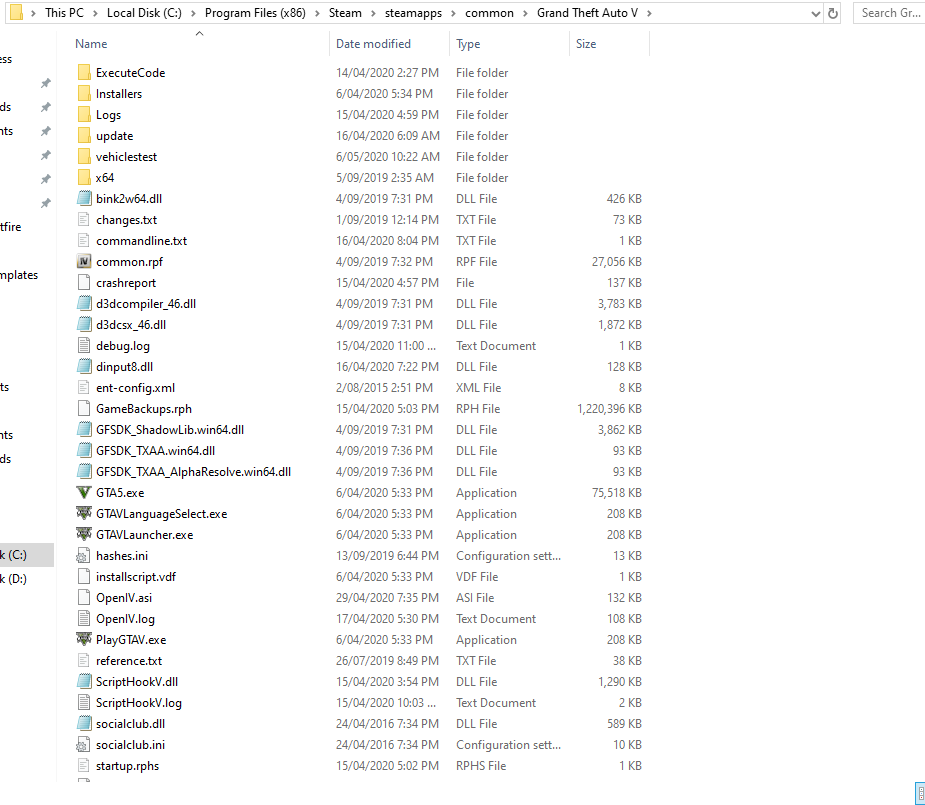The image size is (925, 805).
Task: Sort files by Date modified column
Action: [373, 44]
